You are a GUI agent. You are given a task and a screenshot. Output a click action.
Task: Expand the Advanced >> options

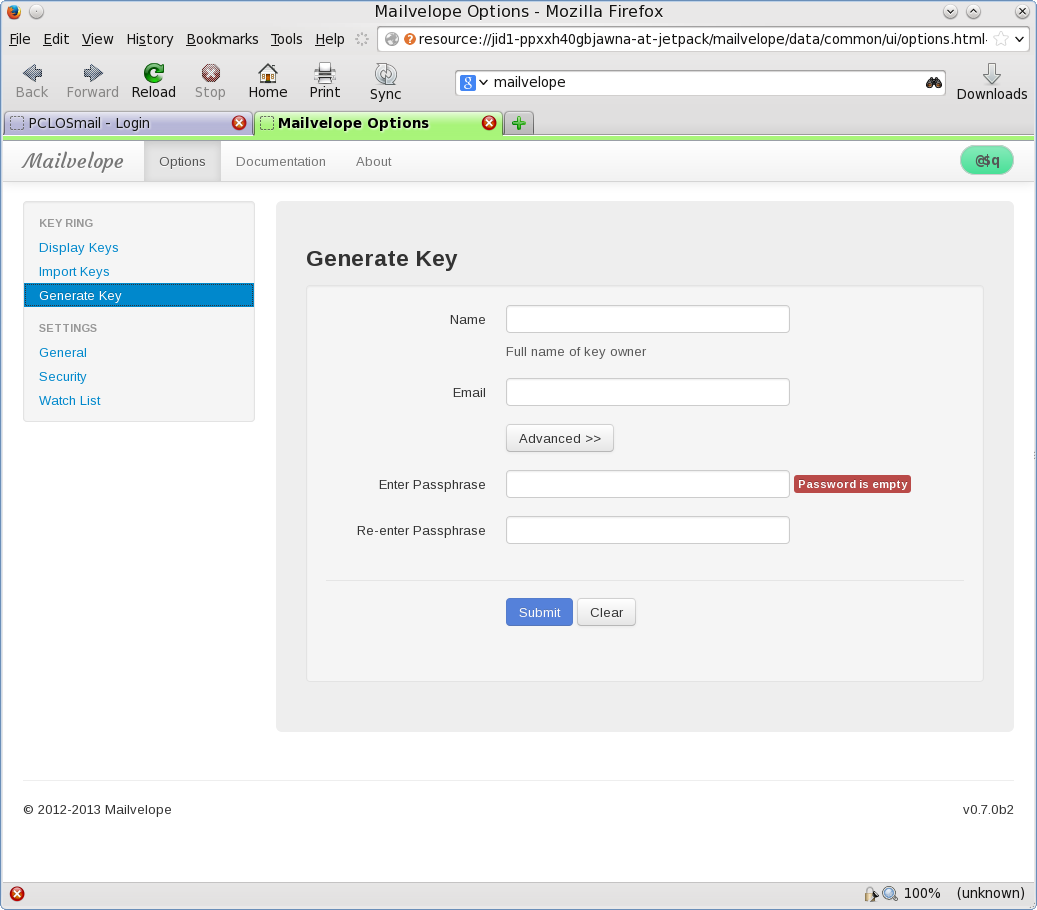pyautogui.click(x=559, y=439)
